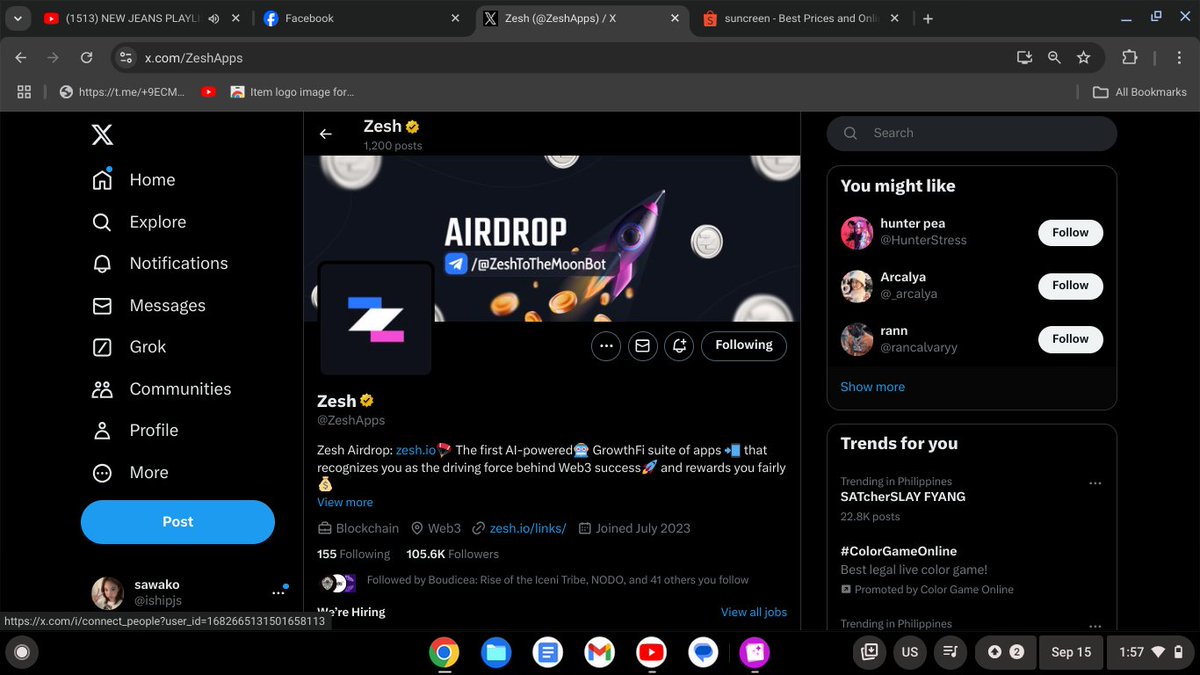
Task: Open the Home timeline
Action: (133, 180)
